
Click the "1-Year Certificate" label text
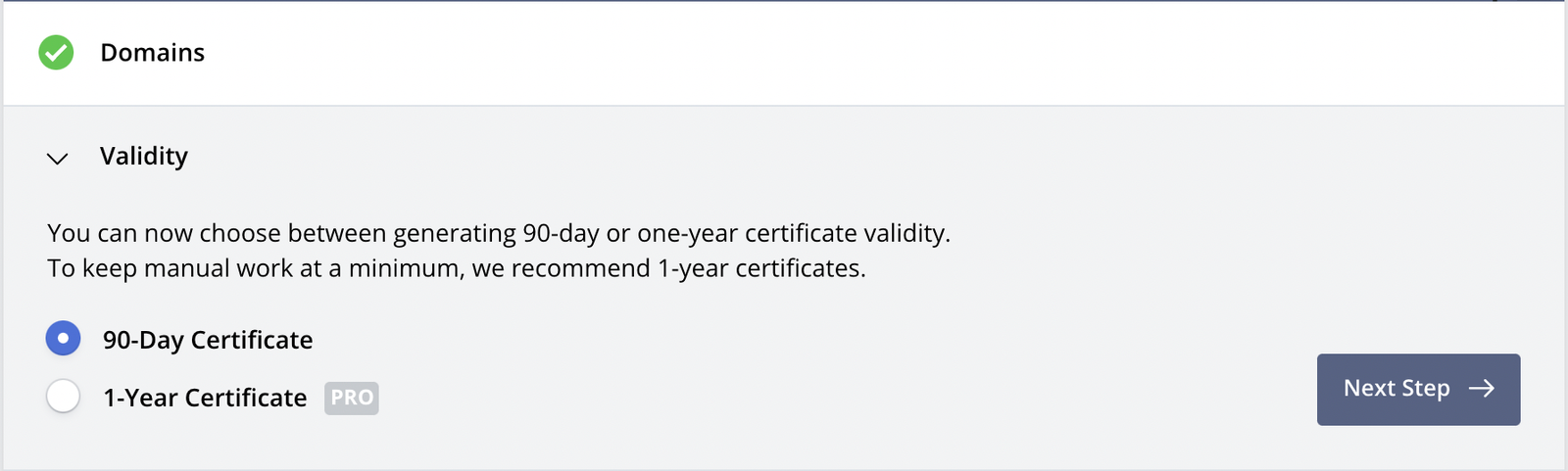tap(205, 398)
